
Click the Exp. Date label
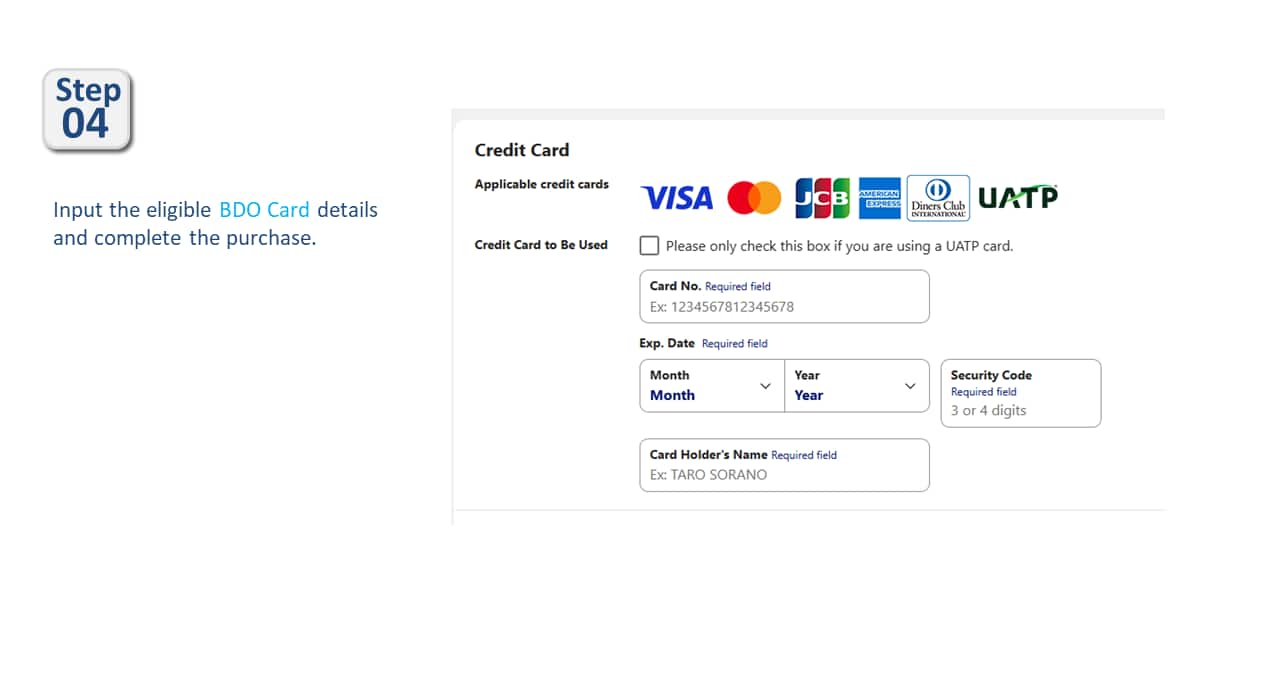[667, 343]
